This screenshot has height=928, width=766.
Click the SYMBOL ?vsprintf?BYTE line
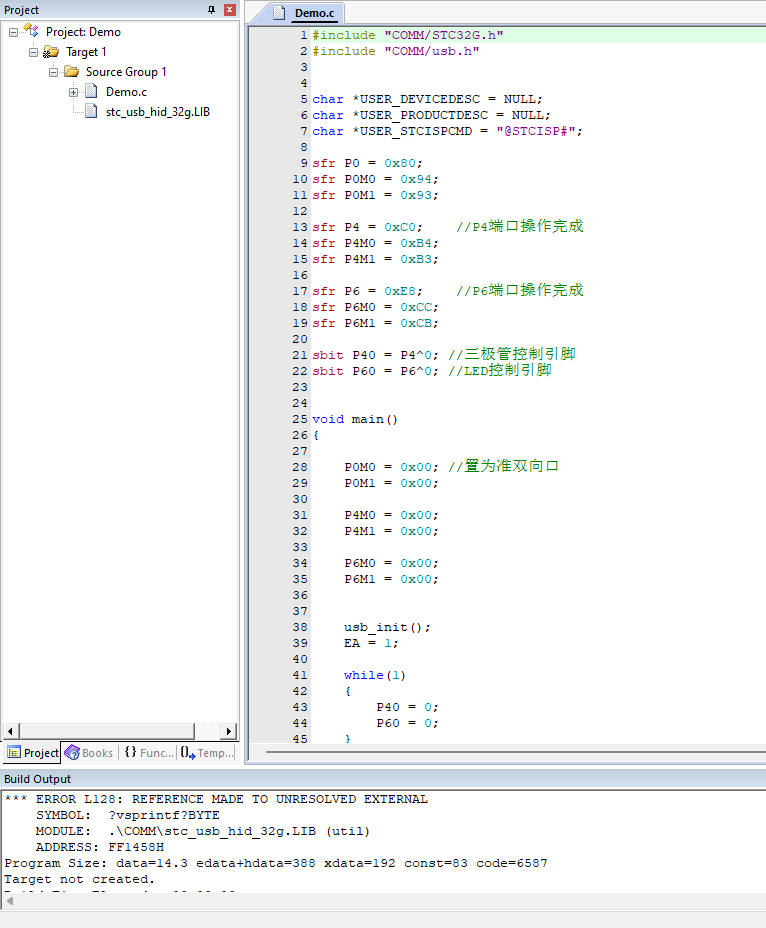pyautogui.click(x=127, y=816)
